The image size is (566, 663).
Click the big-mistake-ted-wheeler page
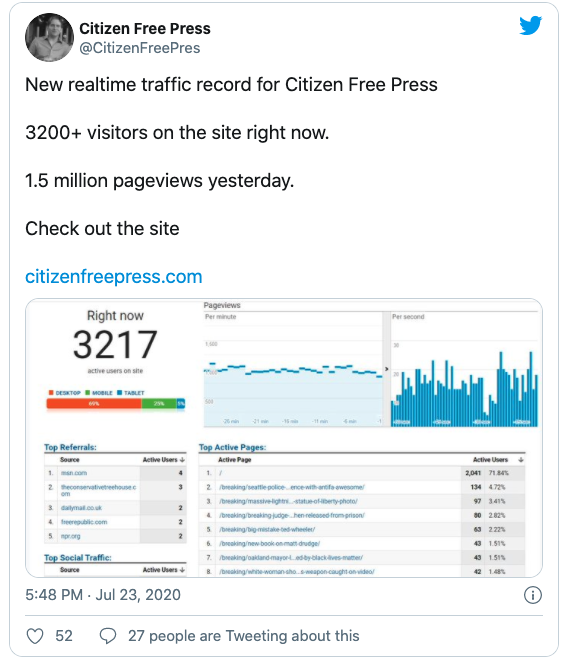pos(267,529)
